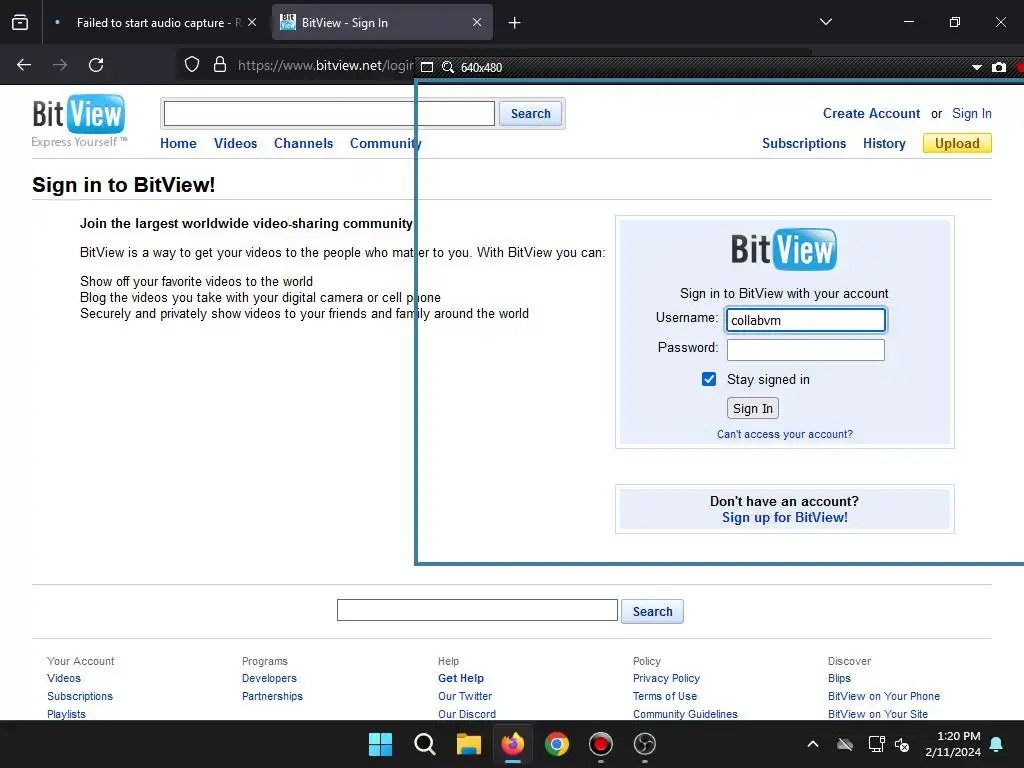This screenshot has width=1024, height=768.
Task: Open the Firefox tab list icon
Action: coord(20,22)
